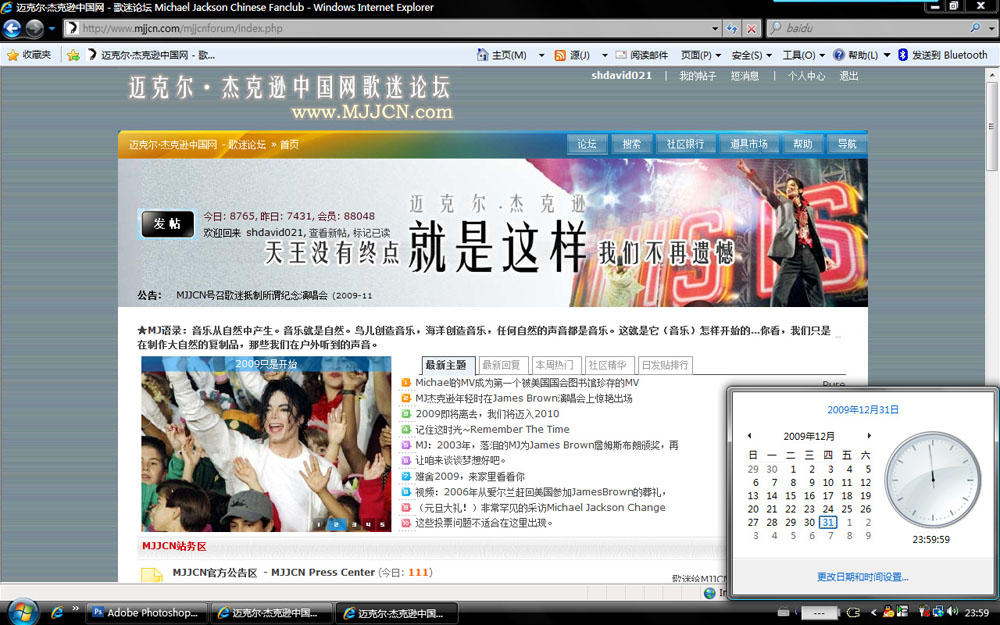The width and height of the screenshot is (1000, 625).
Task: Open the MJJCN号召歌迷抵制 announcement link
Action: (x=274, y=295)
